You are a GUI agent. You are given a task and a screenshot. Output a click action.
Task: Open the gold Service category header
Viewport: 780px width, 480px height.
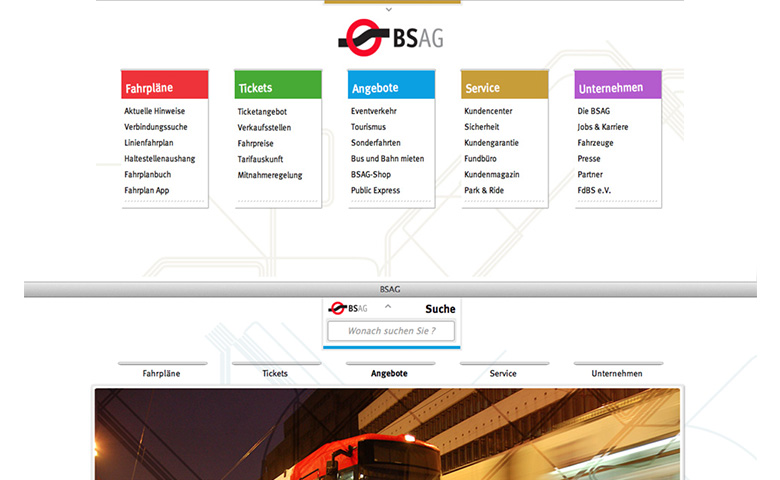(x=505, y=85)
